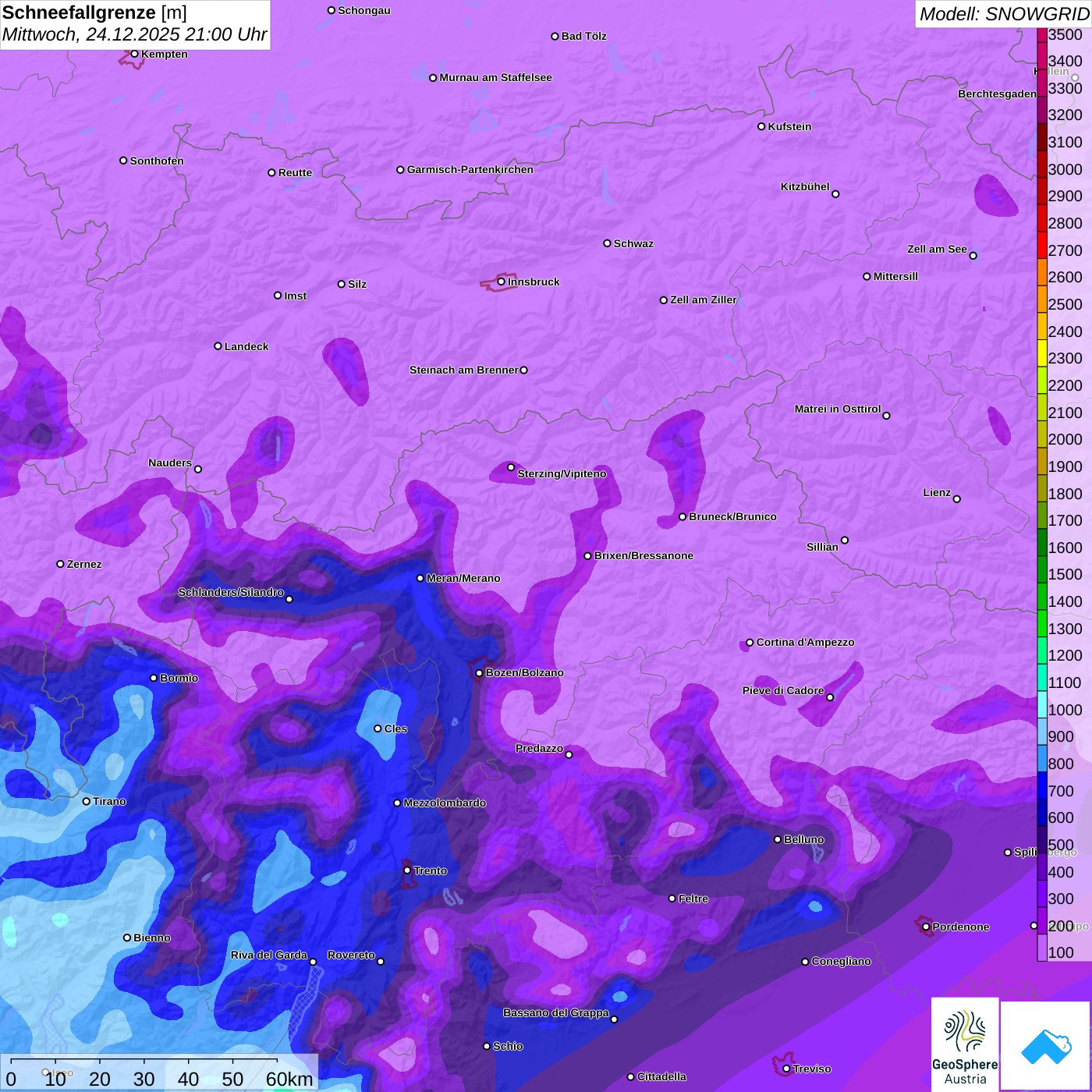Click the 'Sterzing/Vipiteno' label
The height and width of the screenshot is (1092, 1092).
pyautogui.click(x=562, y=473)
